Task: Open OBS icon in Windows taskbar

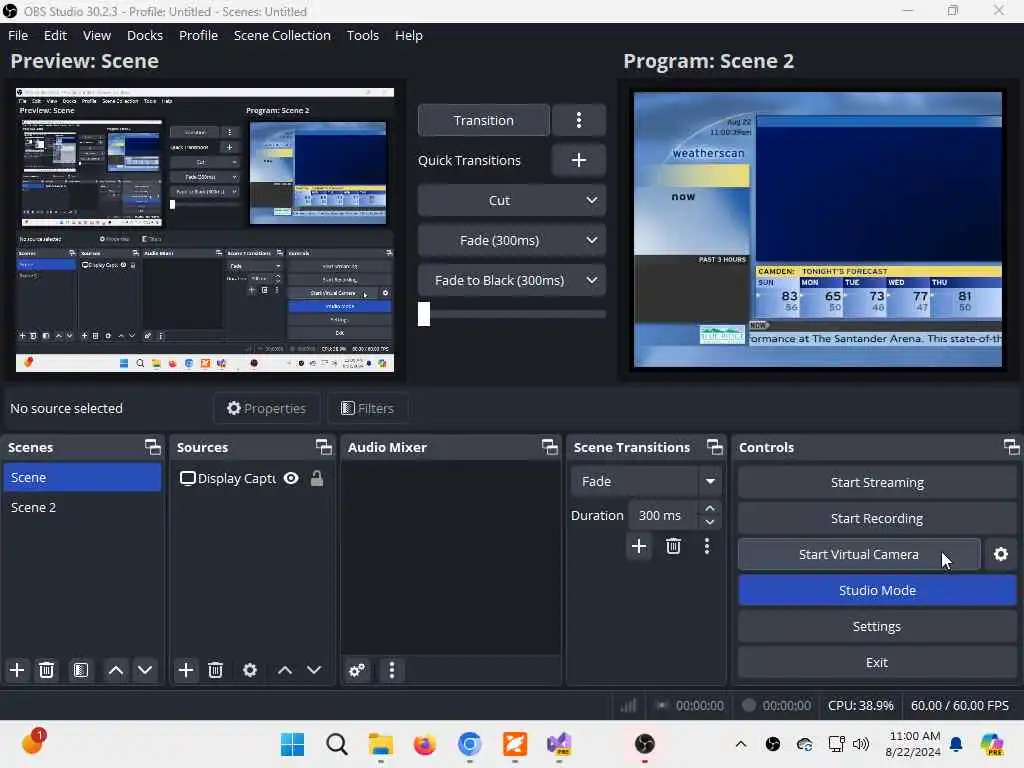Action: [x=645, y=744]
